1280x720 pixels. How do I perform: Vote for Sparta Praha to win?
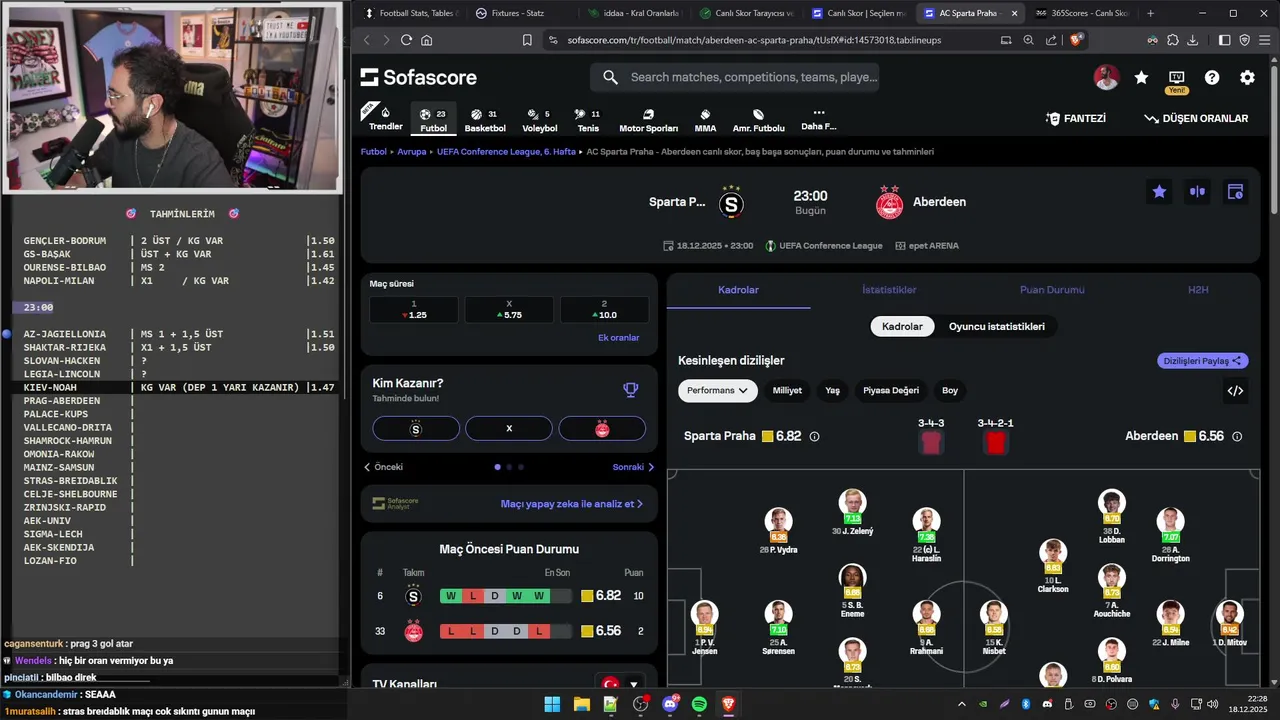[416, 429]
